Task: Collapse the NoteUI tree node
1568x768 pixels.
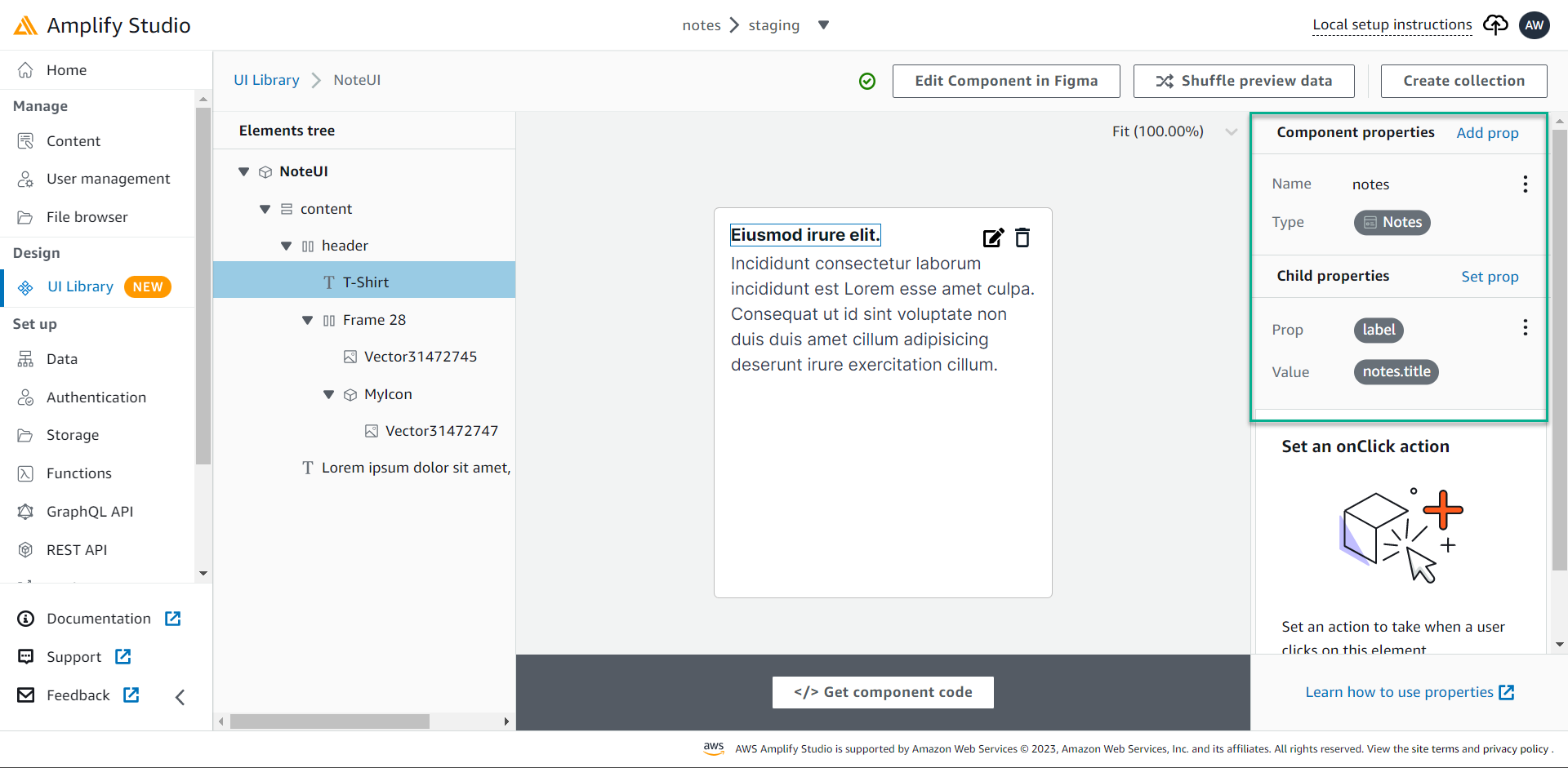Action: [x=243, y=171]
